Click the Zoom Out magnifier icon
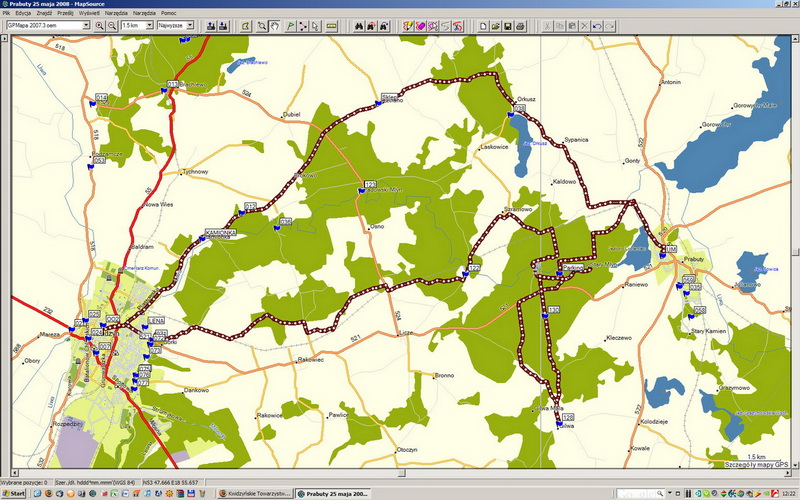The height and width of the screenshot is (500, 800). point(112,25)
